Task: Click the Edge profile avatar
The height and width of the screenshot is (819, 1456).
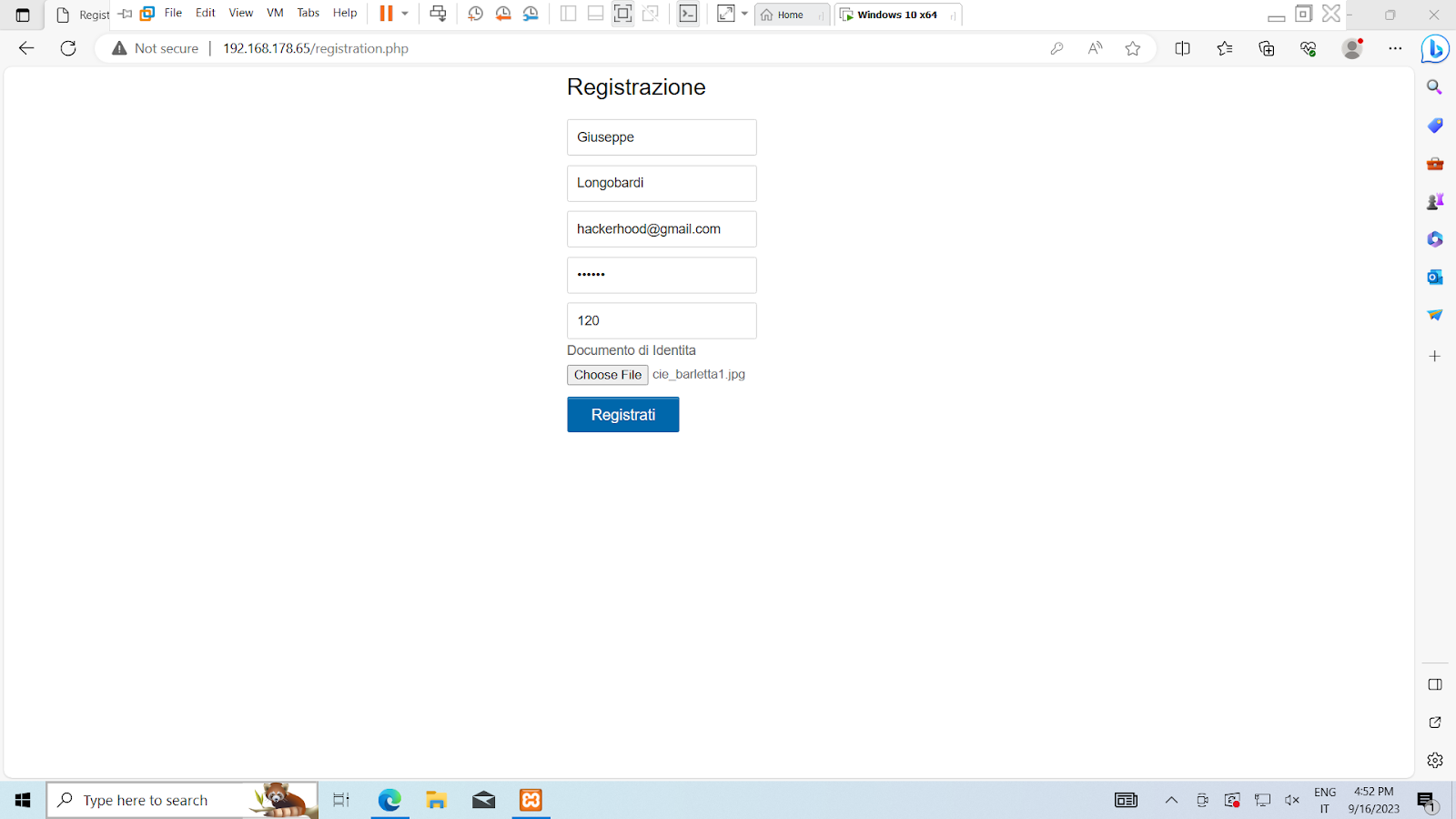Action: (x=1352, y=48)
